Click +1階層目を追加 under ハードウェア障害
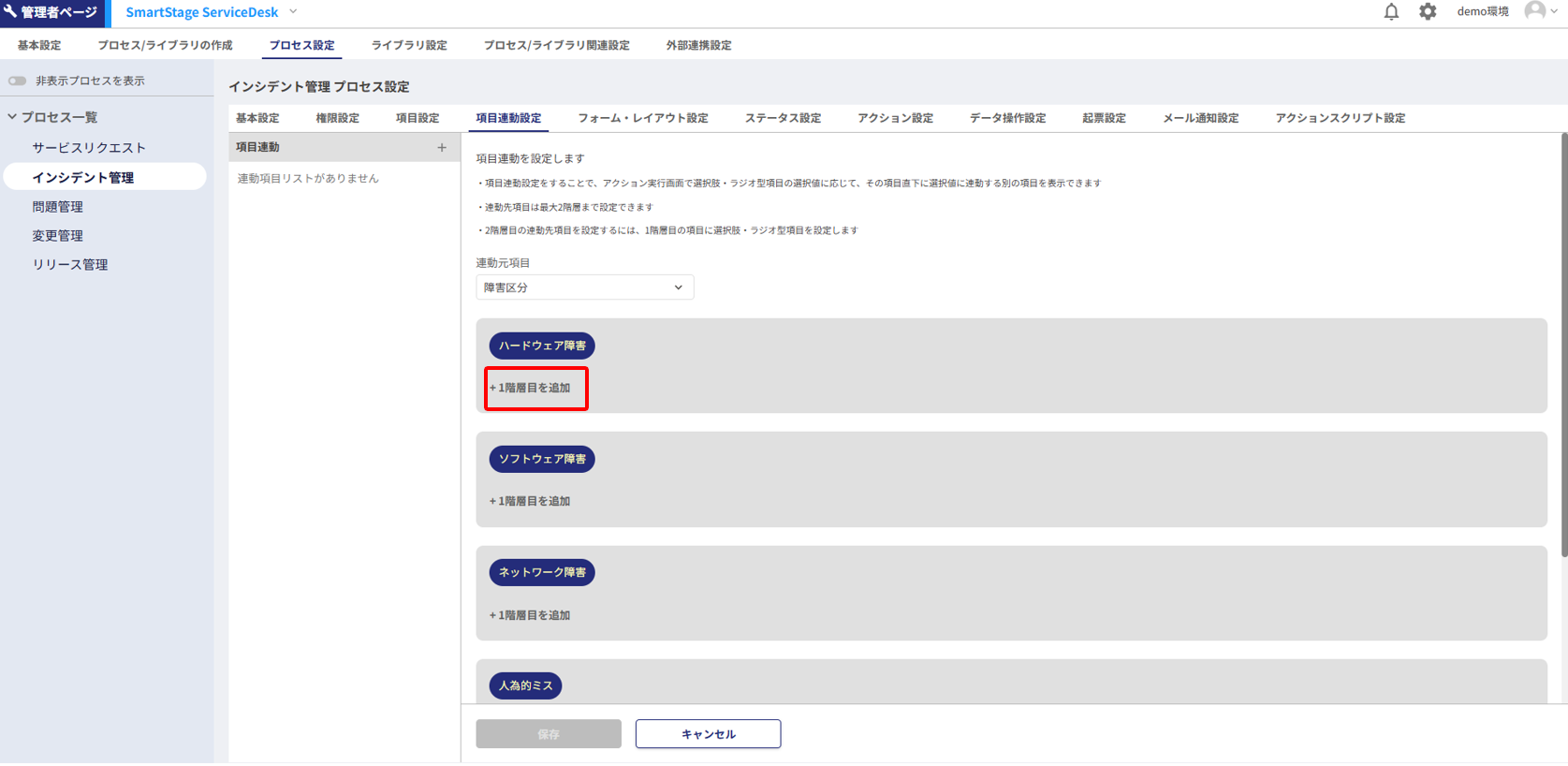This screenshot has height=766, width=1568. (x=531, y=388)
